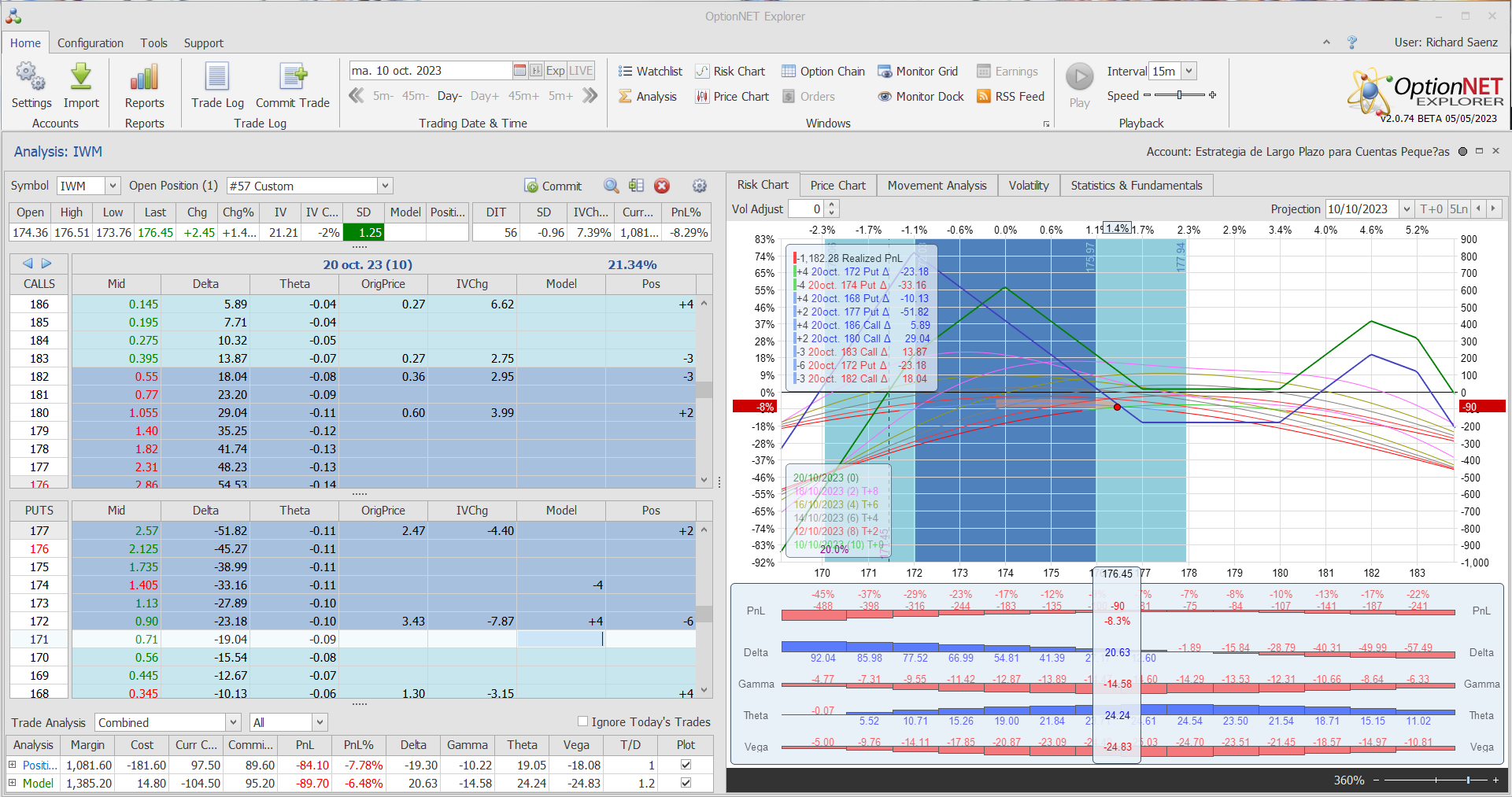Click the playback Speed slider

[x=1179, y=95]
